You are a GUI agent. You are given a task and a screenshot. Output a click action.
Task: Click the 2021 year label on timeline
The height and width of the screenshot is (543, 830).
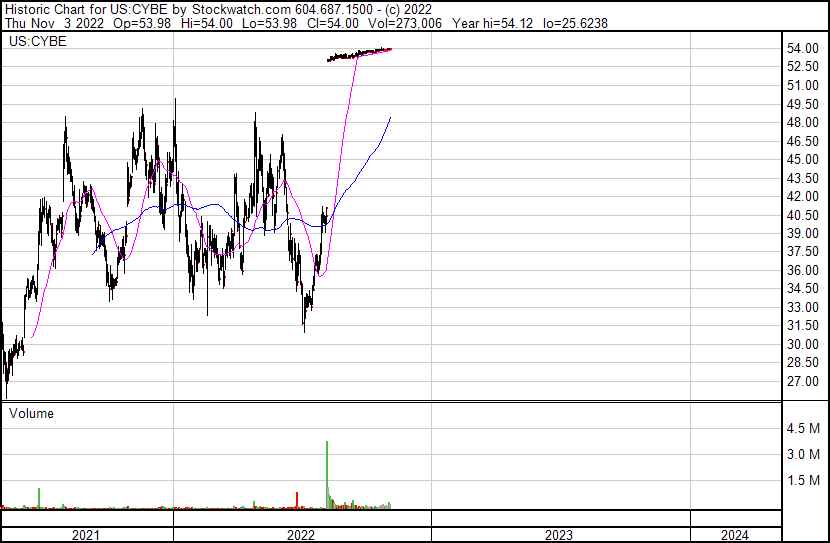87,535
